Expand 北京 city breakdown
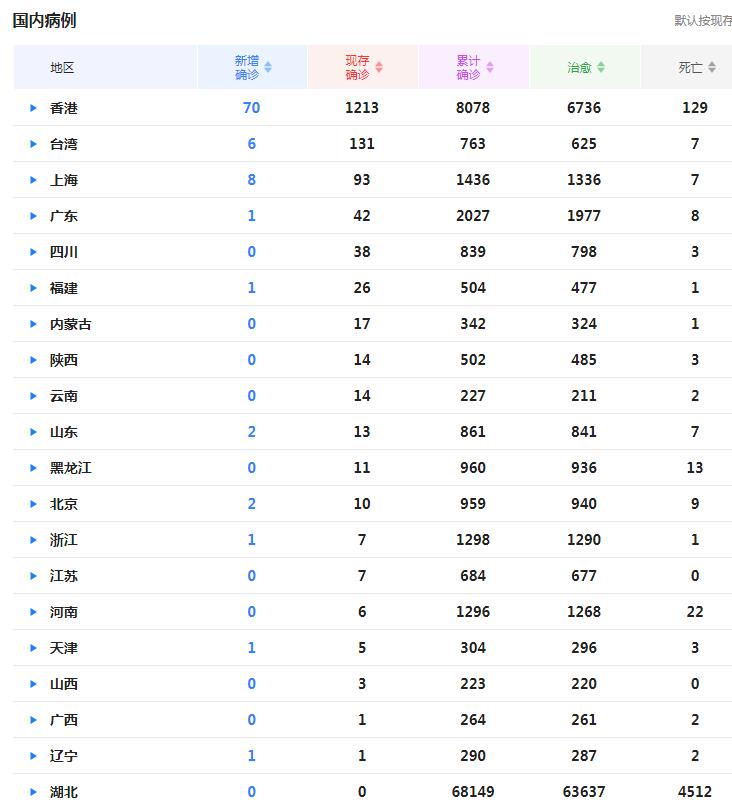 [33, 504]
